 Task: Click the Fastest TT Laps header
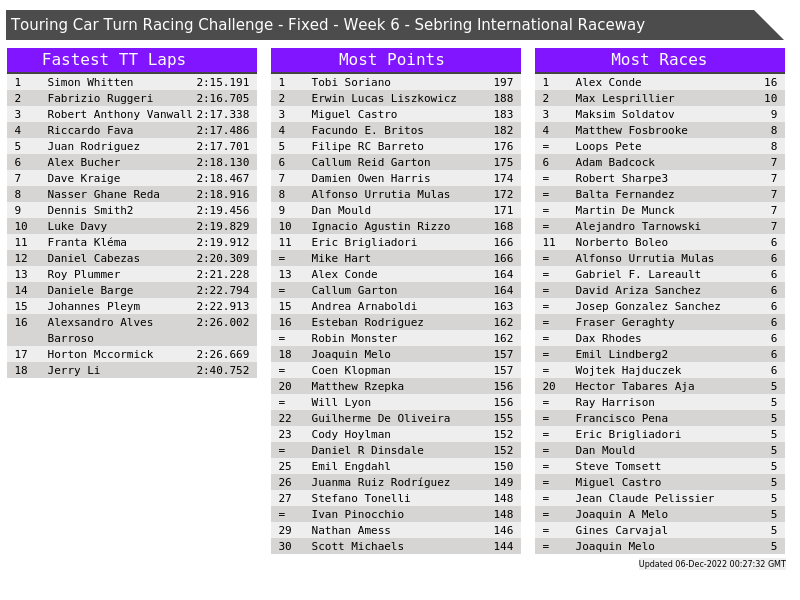coord(113,60)
